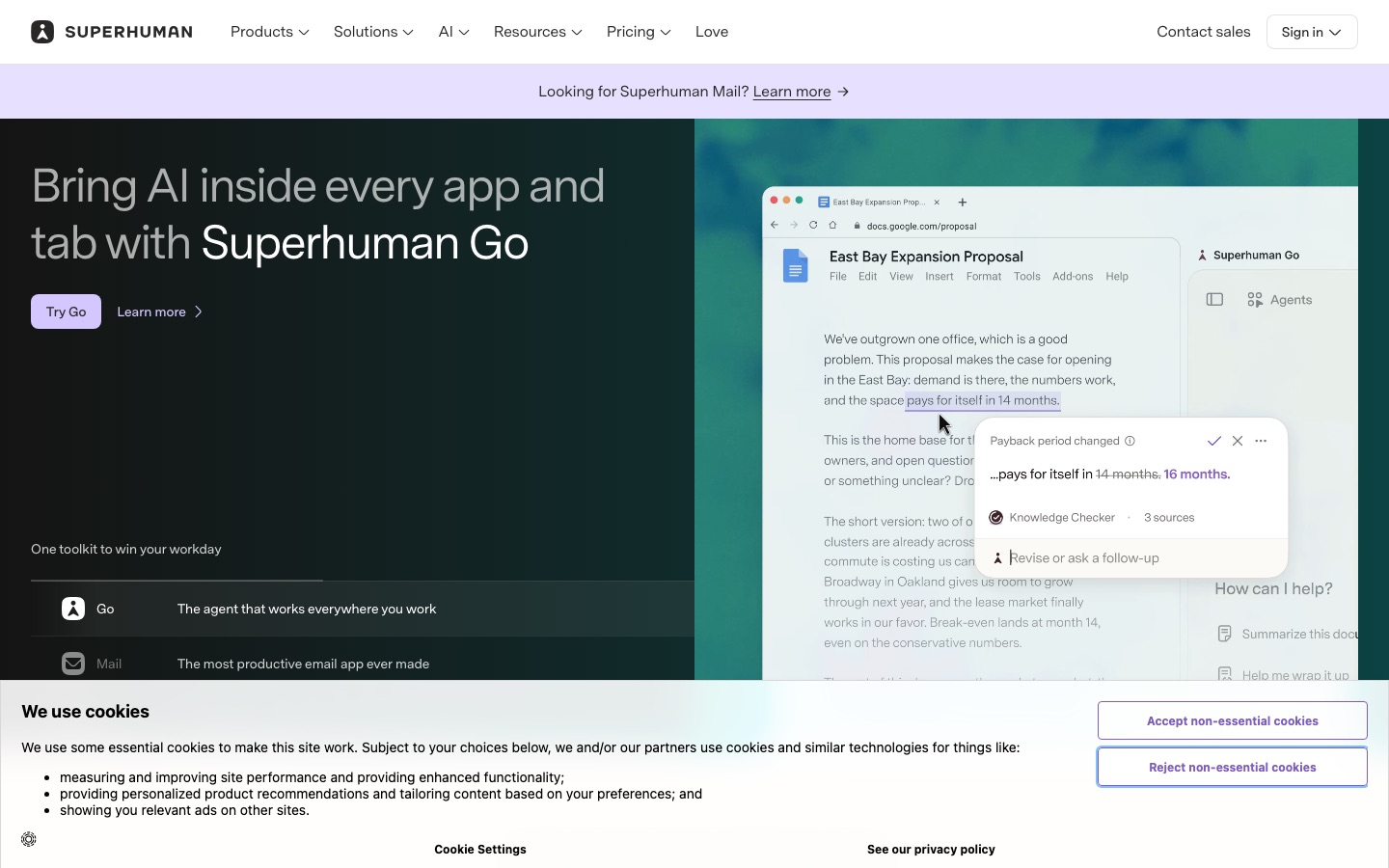
Task: Open Cookie Settings
Action: (x=480, y=850)
